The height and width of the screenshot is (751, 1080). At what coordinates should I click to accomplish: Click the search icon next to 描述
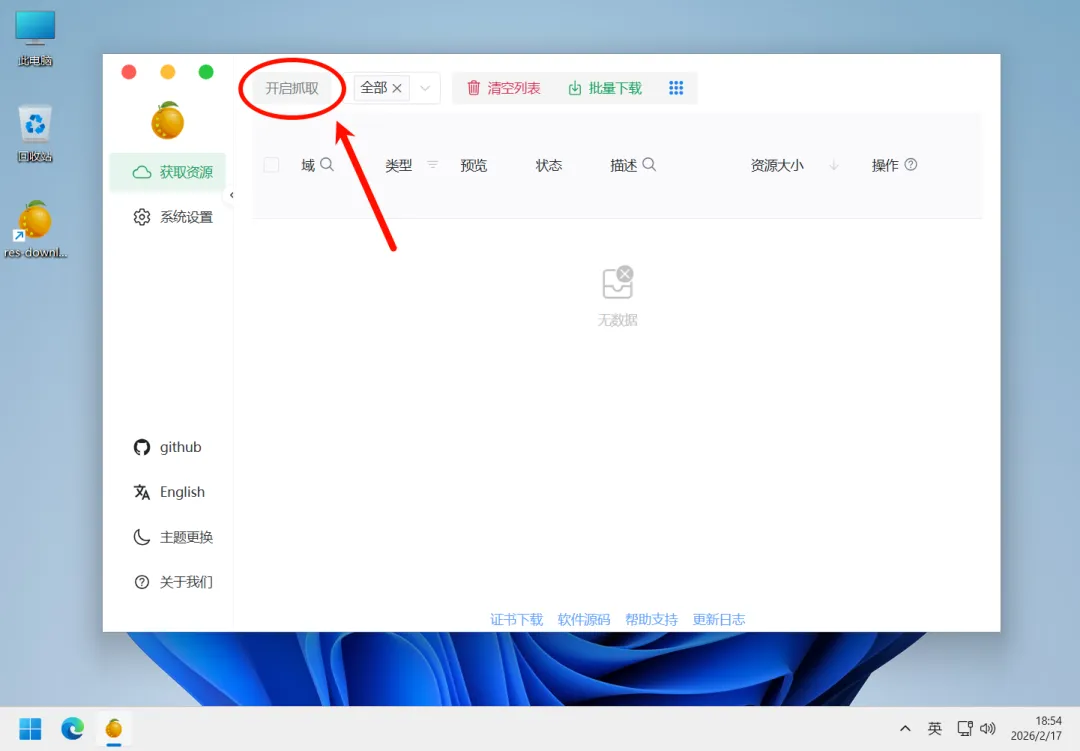point(649,165)
